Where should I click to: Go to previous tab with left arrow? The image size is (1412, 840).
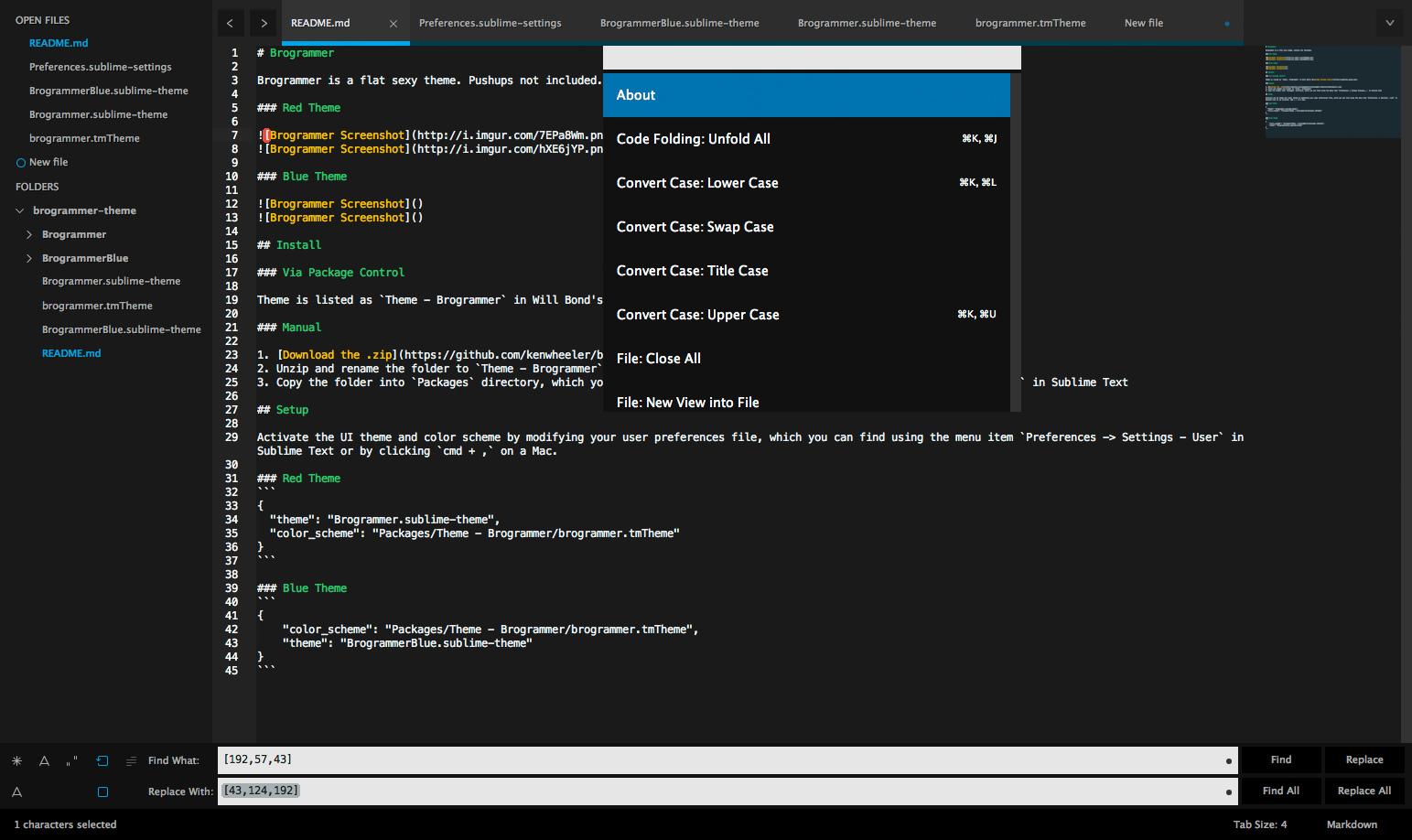230,23
